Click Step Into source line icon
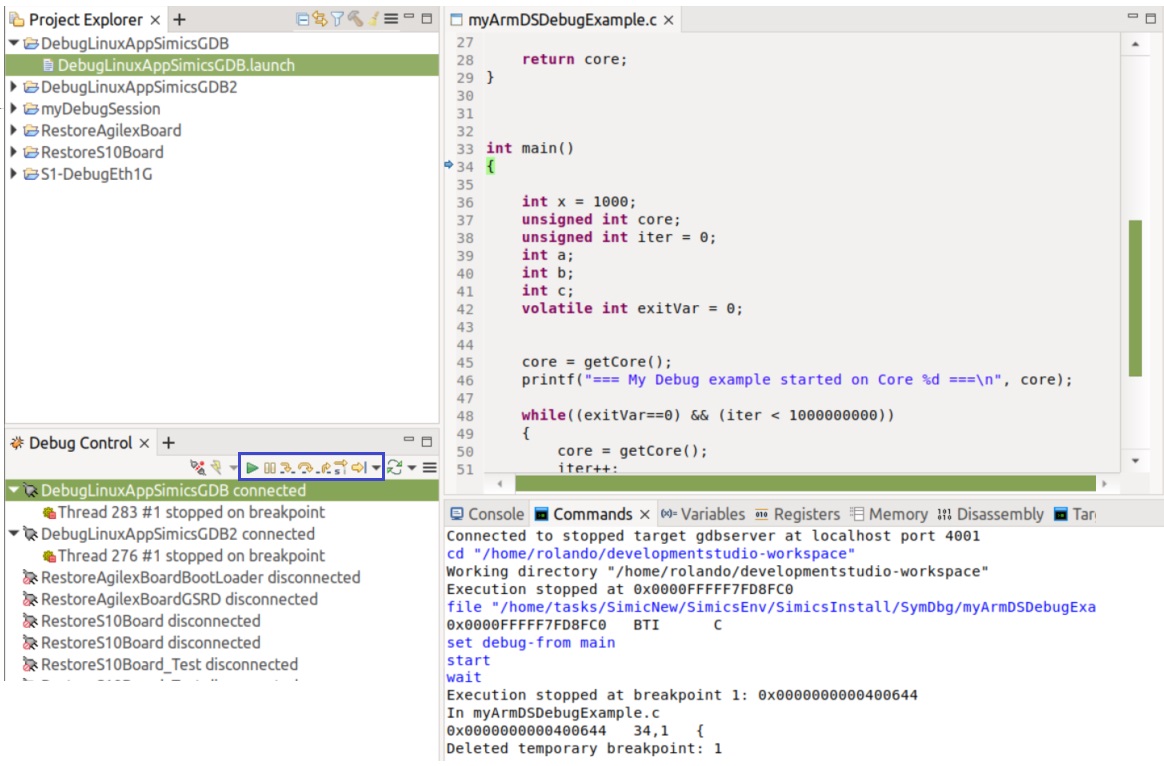This screenshot has width=1164, height=766. (287, 467)
